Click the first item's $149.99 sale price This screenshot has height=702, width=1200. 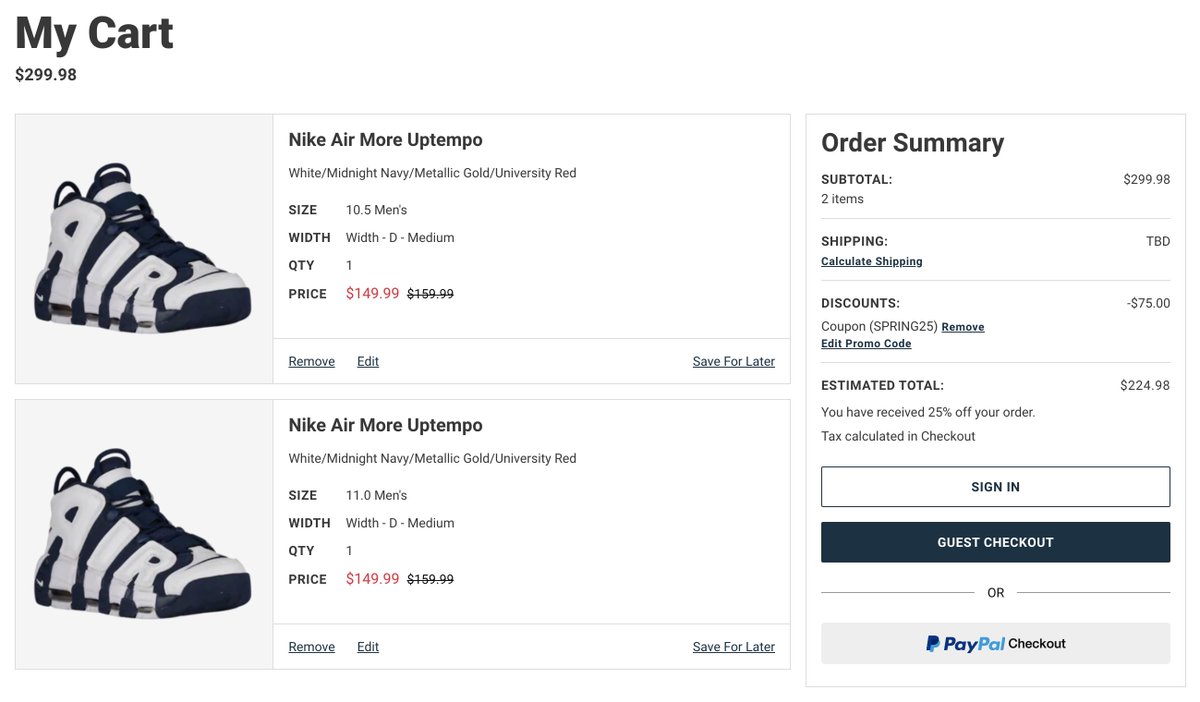coord(372,294)
